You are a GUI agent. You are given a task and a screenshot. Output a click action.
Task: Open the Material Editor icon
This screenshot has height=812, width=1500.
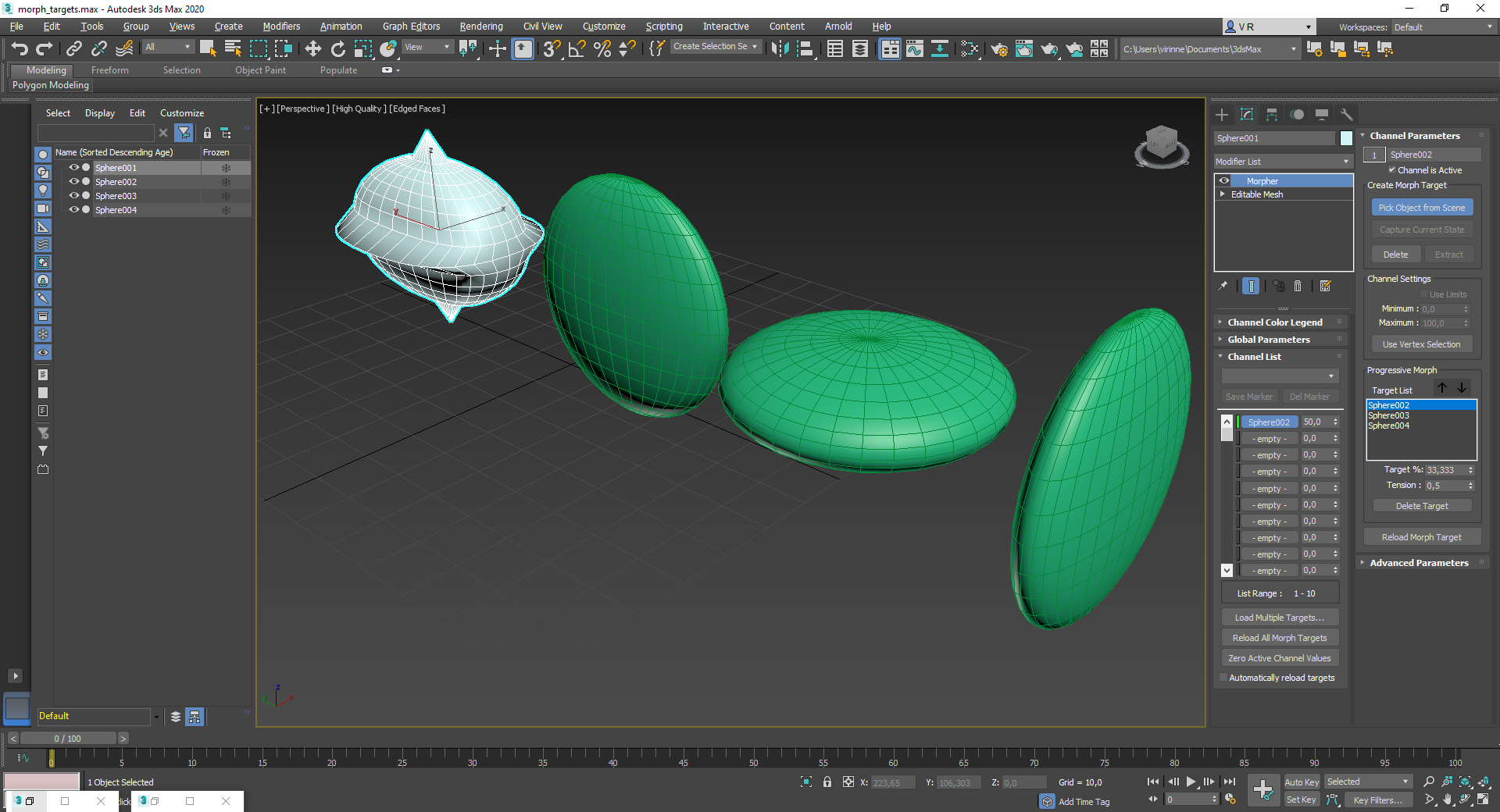tap(970, 48)
